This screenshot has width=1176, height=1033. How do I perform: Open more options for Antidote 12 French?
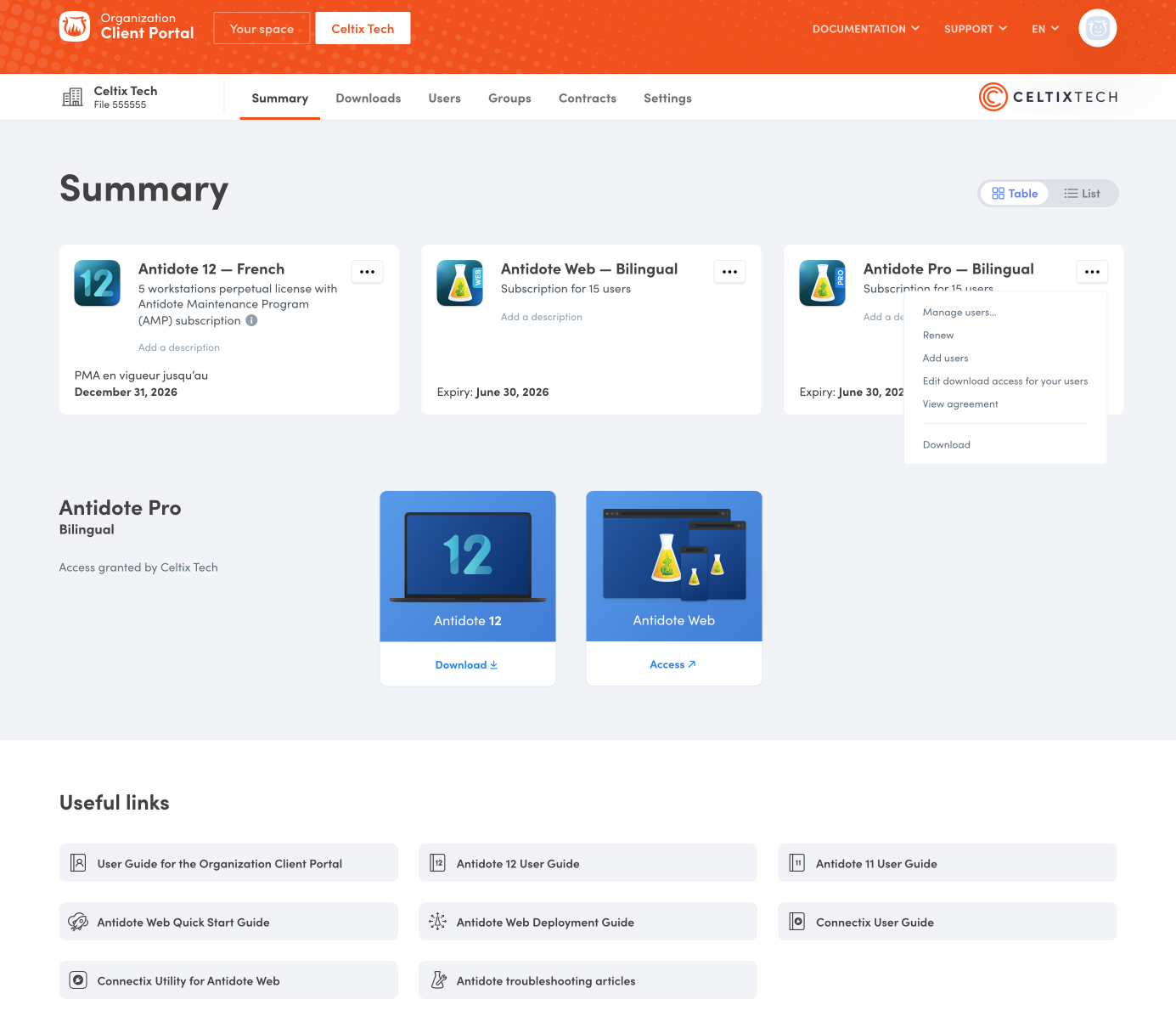(367, 272)
